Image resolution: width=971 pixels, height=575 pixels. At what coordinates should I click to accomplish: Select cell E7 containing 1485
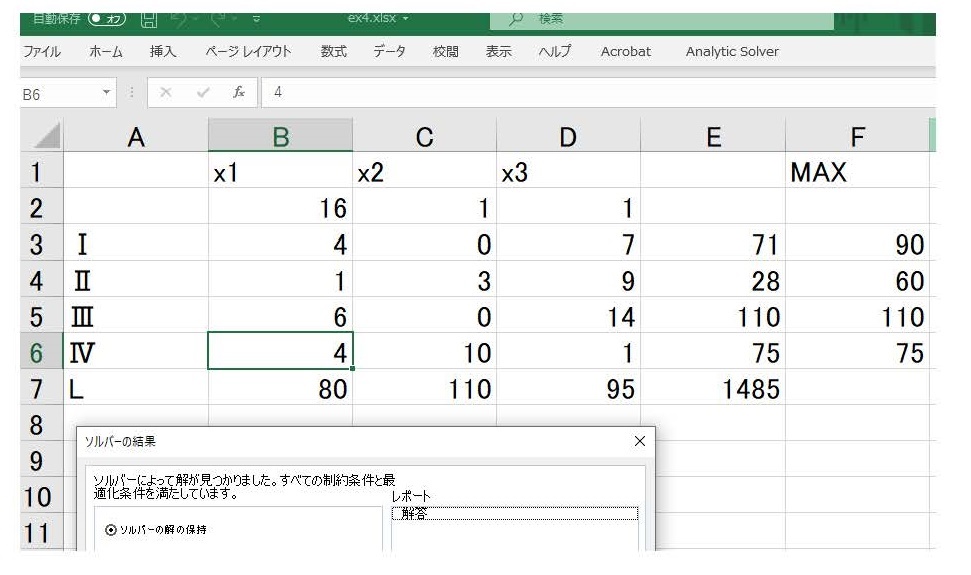712,389
